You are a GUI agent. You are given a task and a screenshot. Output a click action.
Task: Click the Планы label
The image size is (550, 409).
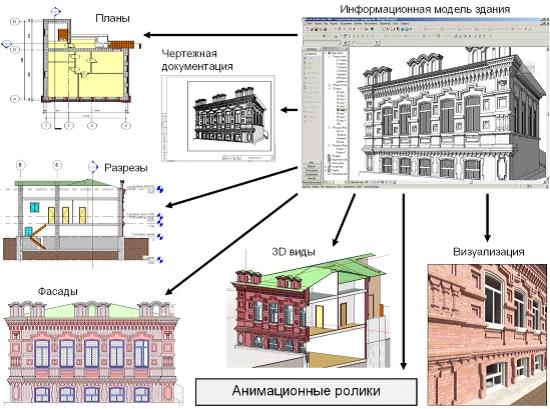tap(113, 18)
